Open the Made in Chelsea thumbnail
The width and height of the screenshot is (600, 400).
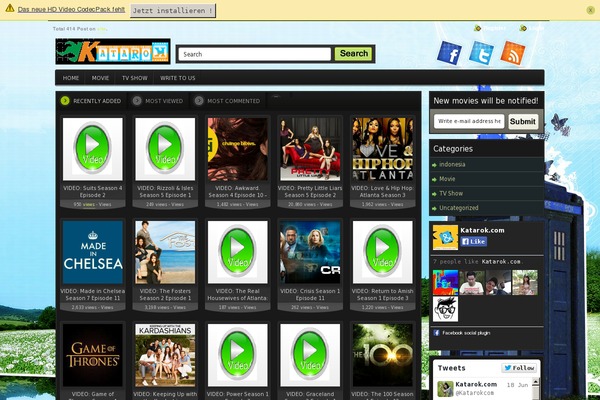click(x=93, y=252)
